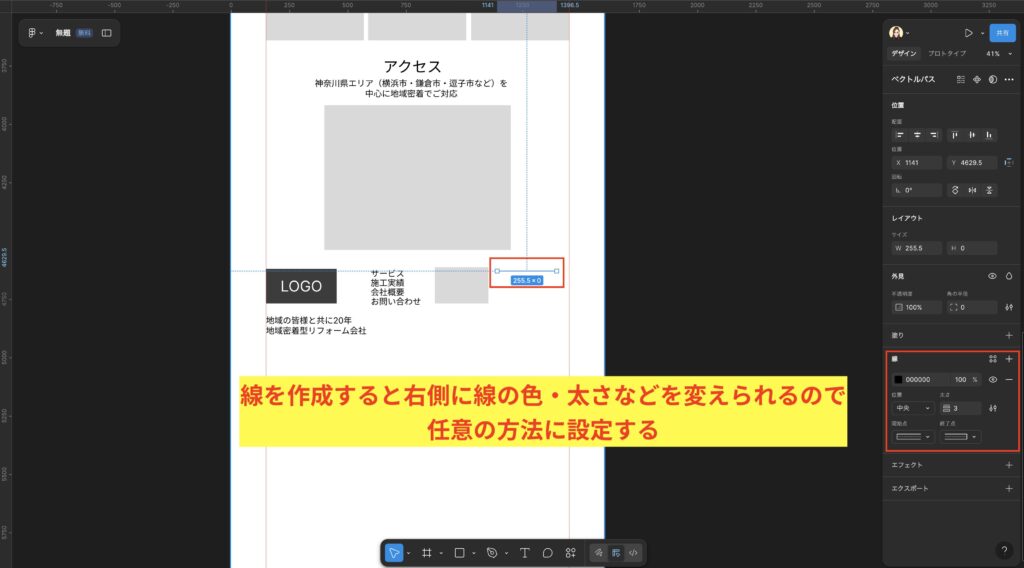Screen dimensions: 1024x568
Task: Switch to the プロトタイプ tab
Action: pos(946,53)
